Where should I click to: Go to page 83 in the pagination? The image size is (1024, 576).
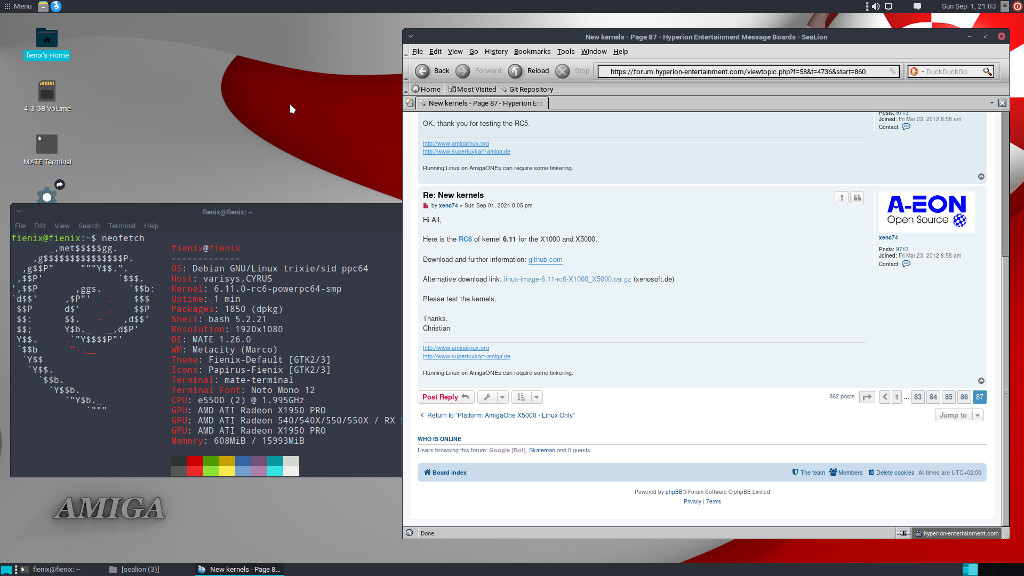918,397
